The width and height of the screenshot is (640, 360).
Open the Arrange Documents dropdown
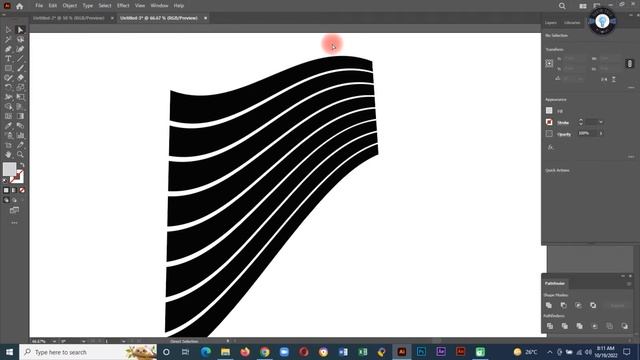click(x=583, y=6)
